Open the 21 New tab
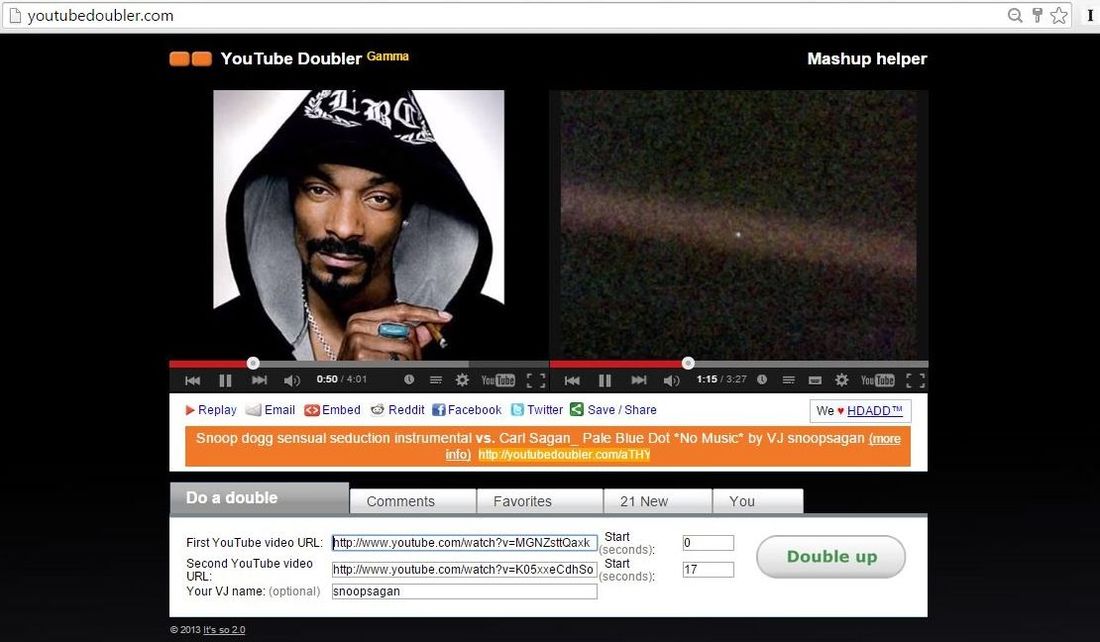The height and width of the screenshot is (642, 1100). (x=657, y=501)
